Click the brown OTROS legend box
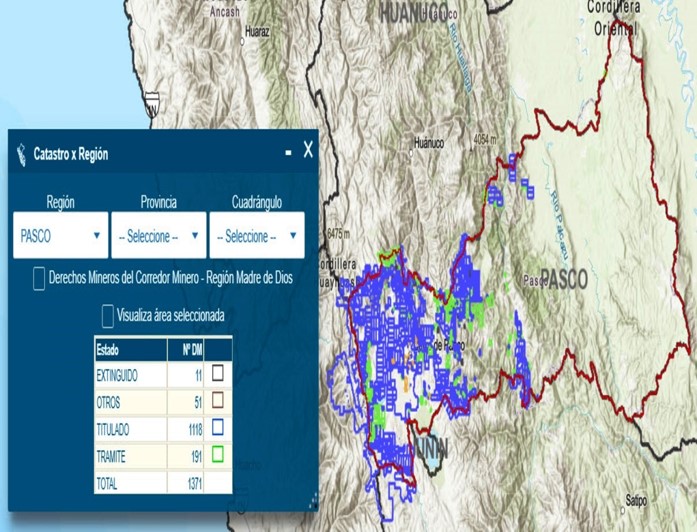 point(218,401)
